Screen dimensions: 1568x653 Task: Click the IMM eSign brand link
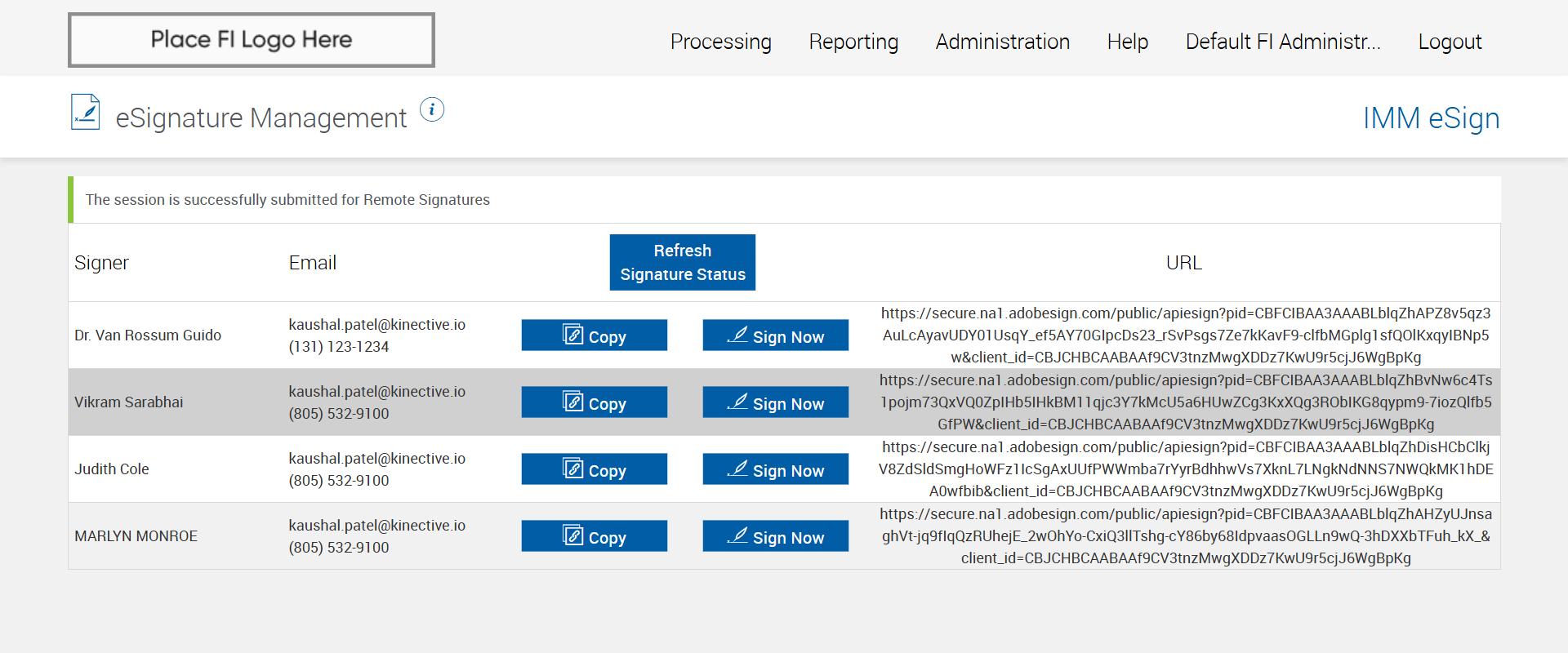click(1431, 118)
